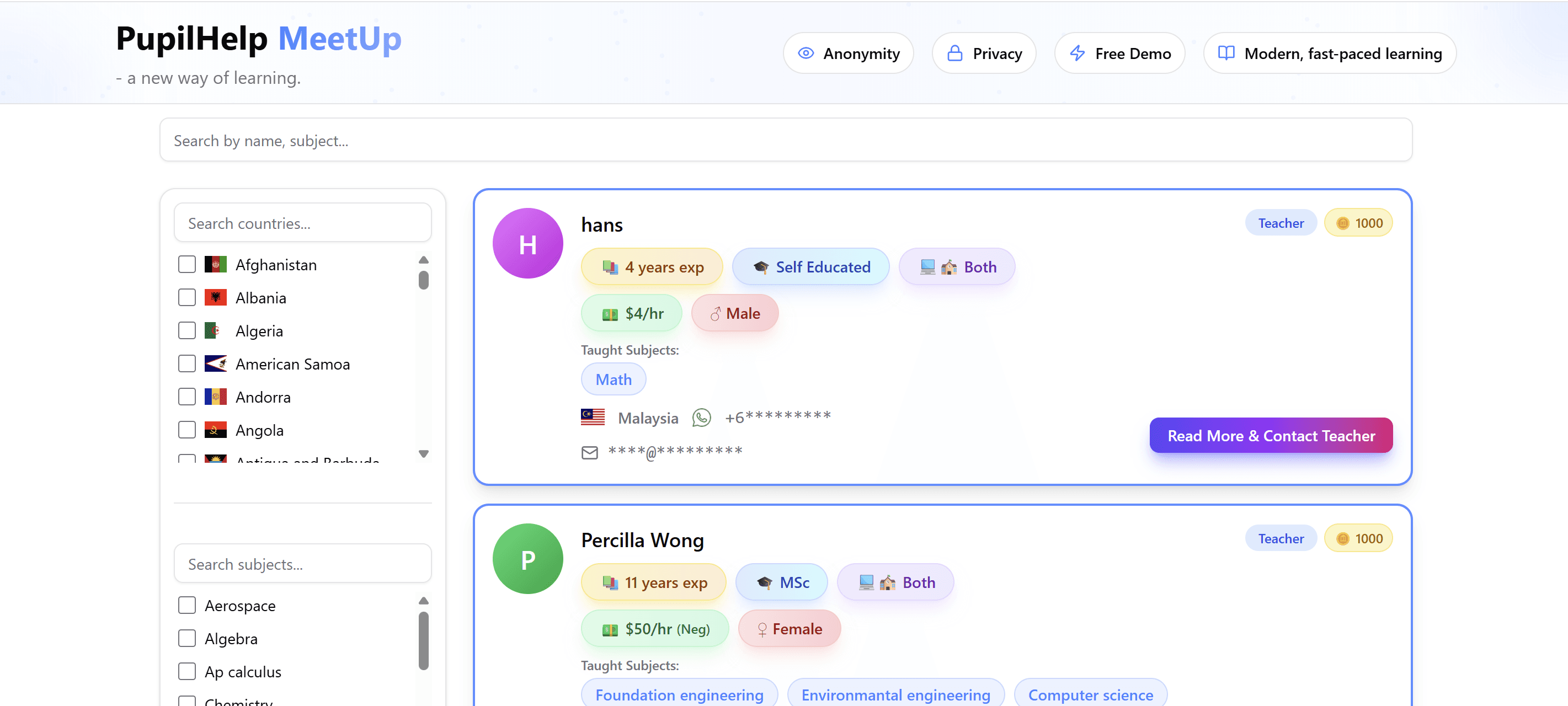Select the Computer science tag on Percilla's card

click(x=1090, y=694)
